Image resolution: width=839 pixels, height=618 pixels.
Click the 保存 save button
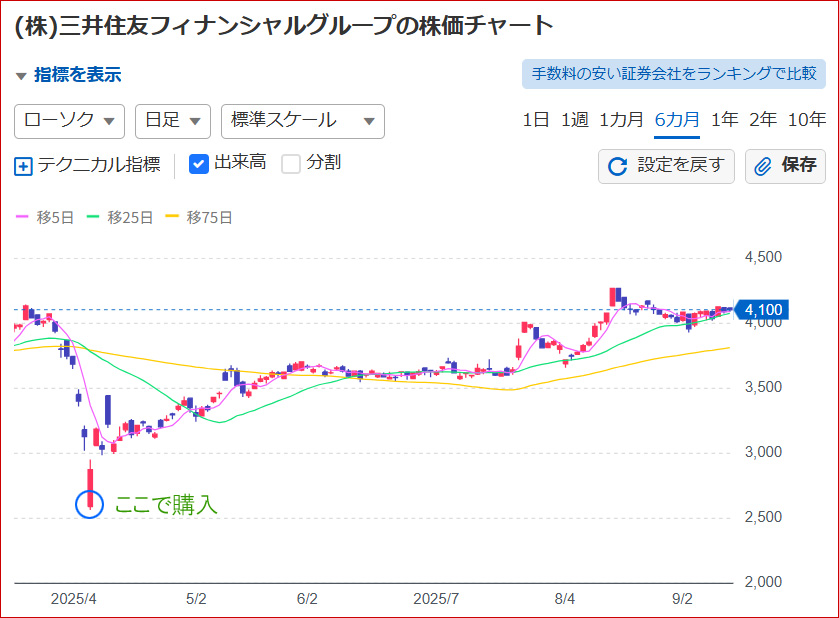click(x=785, y=166)
